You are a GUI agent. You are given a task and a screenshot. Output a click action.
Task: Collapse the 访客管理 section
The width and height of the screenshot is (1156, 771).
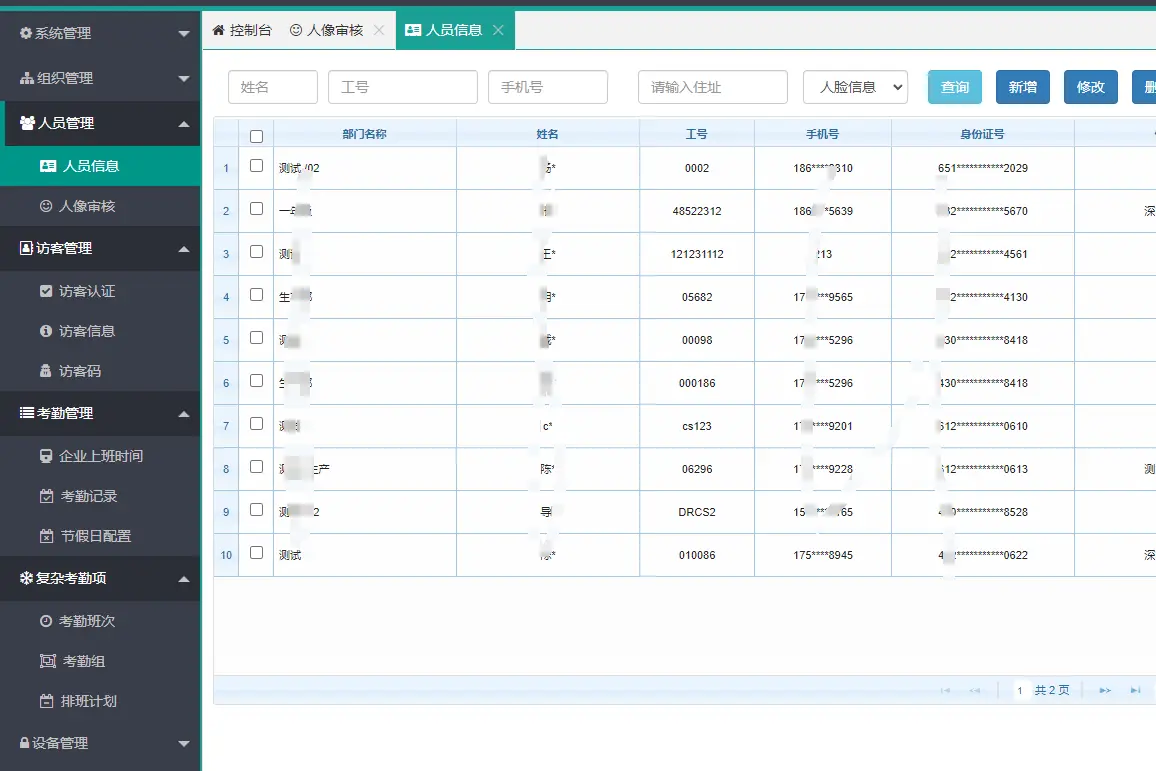pyautogui.click(x=101, y=248)
